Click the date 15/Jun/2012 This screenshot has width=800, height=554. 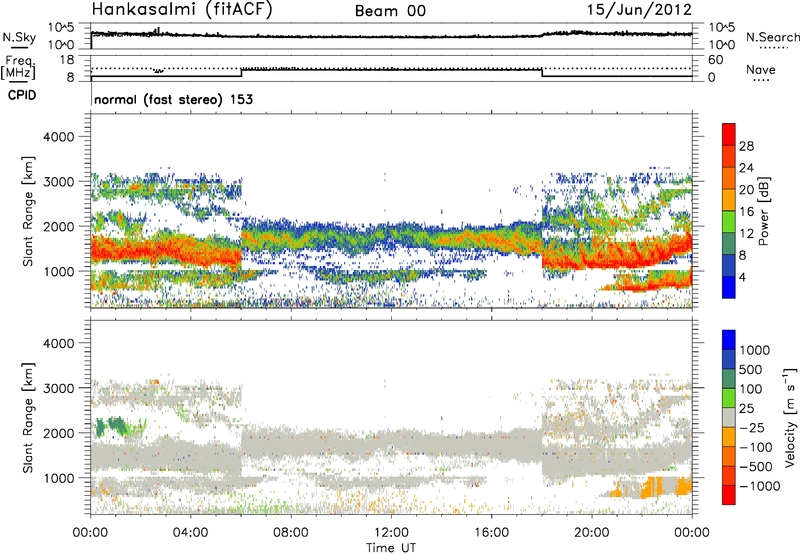point(639,10)
